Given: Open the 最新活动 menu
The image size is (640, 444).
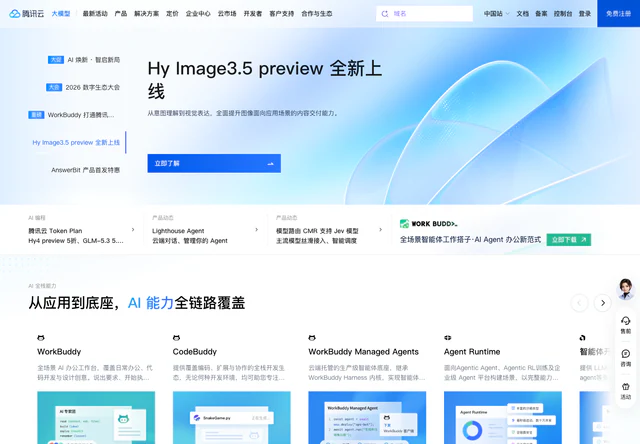Looking at the screenshot, I should coord(95,13).
